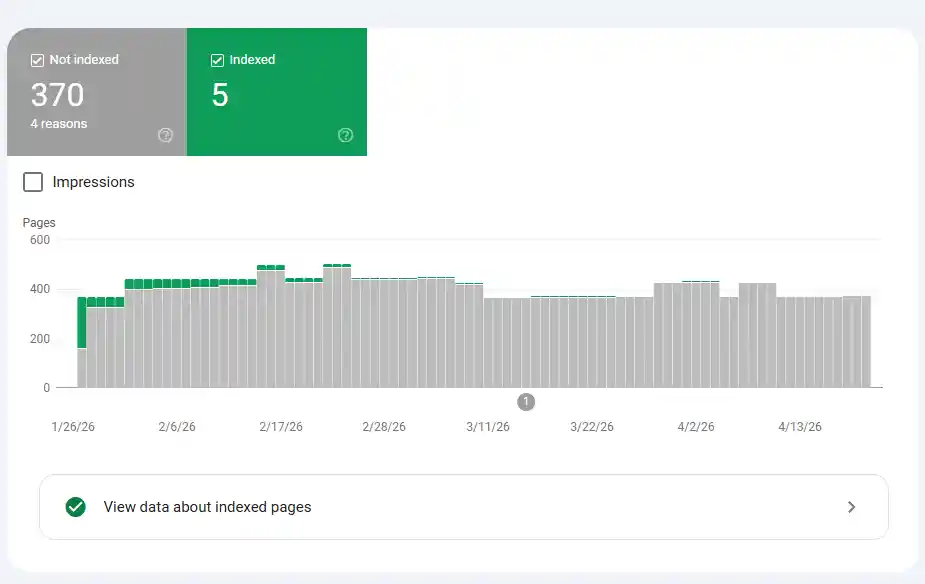925x584 pixels.
Task: Click the green checkmark icon beside View data
Action: tap(76, 507)
